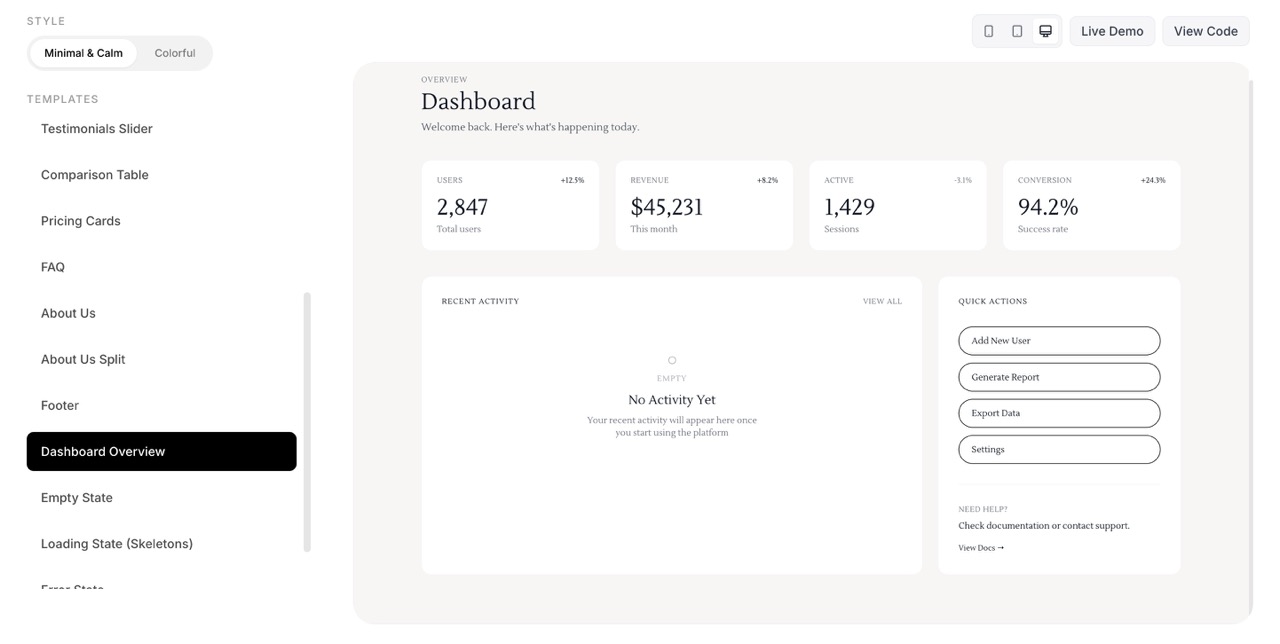Switch preview to mobile view
1280x644 pixels.
[x=988, y=31]
